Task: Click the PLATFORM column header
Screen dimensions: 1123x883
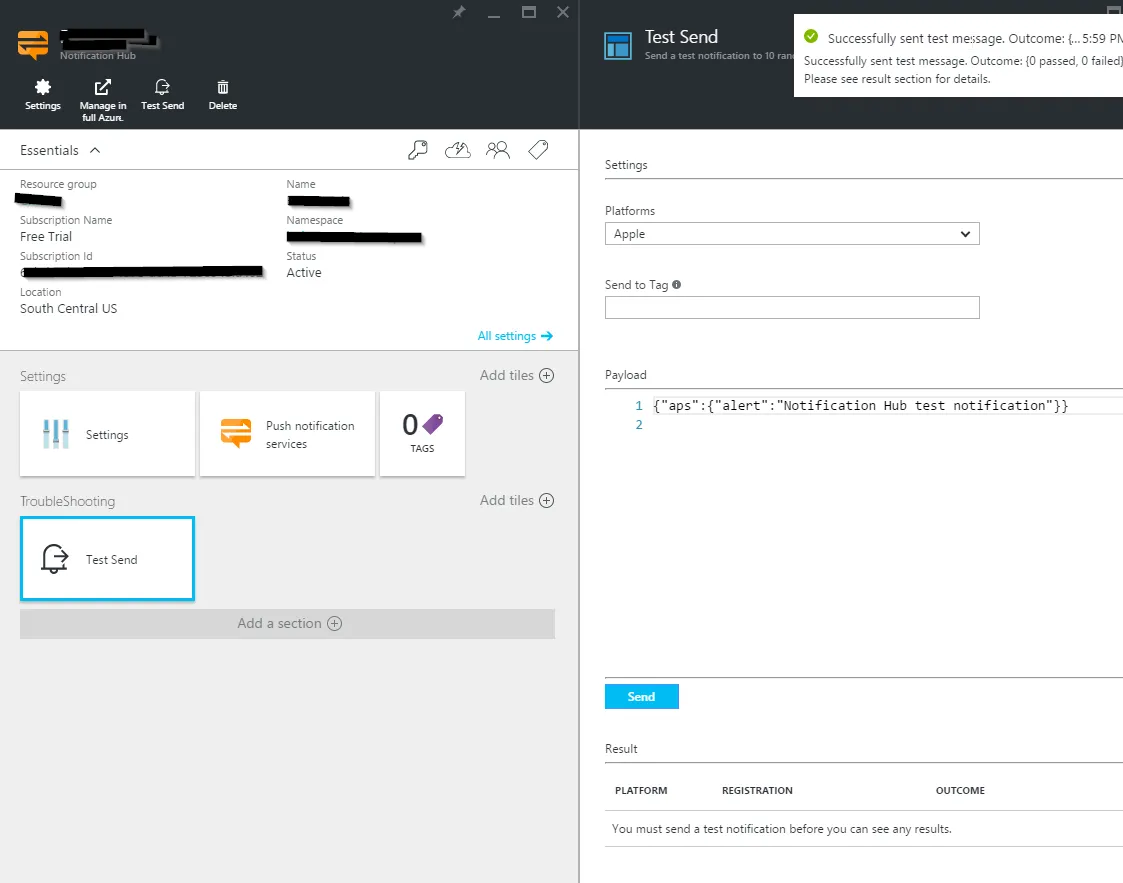Action: click(x=641, y=791)
